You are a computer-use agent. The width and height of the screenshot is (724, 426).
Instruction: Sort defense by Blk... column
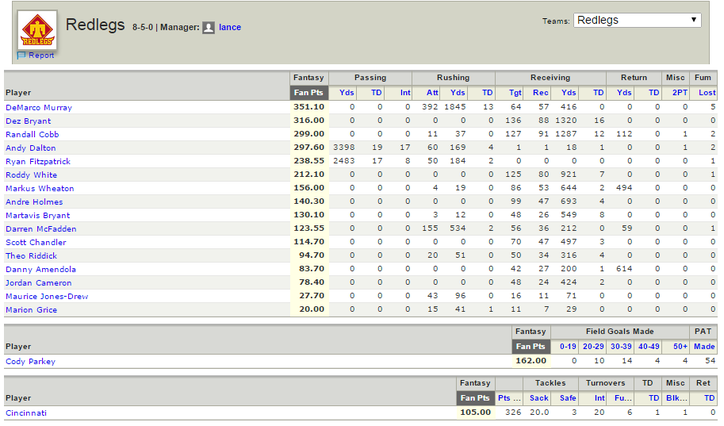[677, 398]
